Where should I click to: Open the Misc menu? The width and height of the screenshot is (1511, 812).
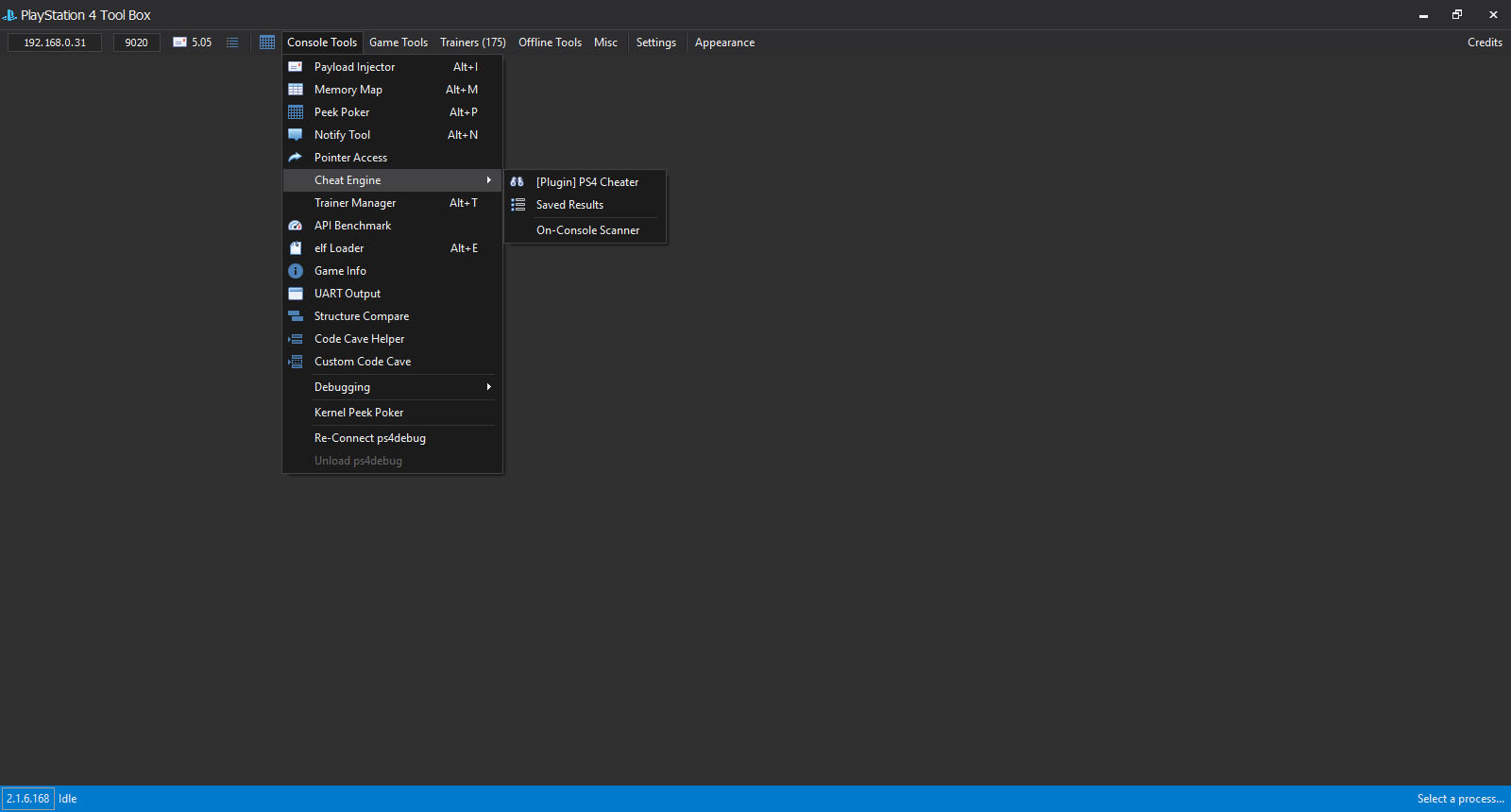click(x=605, y=42)
